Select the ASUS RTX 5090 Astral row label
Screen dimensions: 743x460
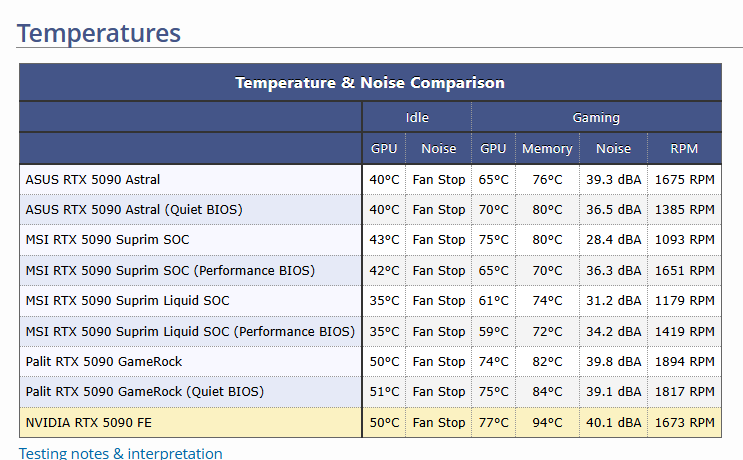tap(93, 180)
